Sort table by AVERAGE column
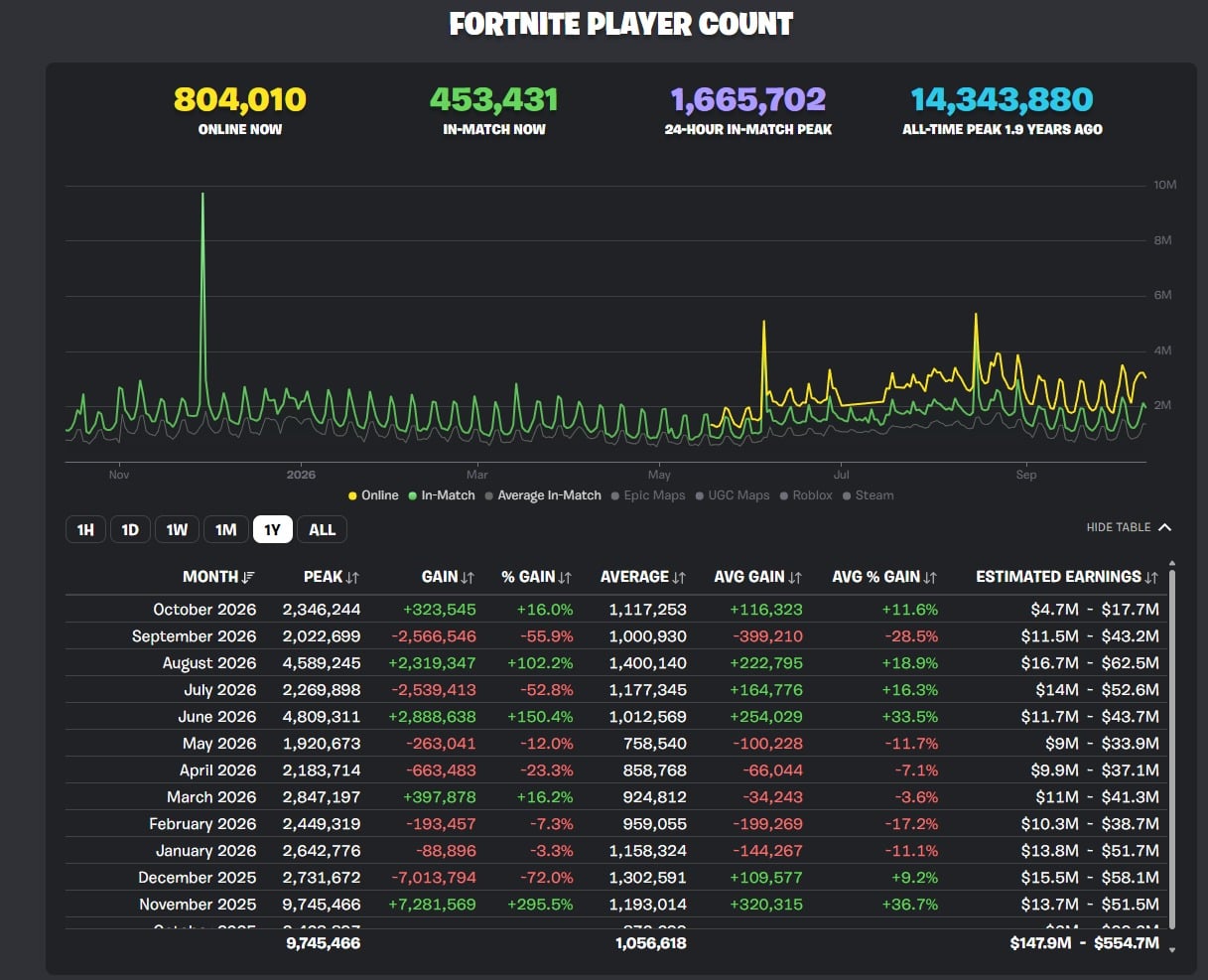 [643, 577]
